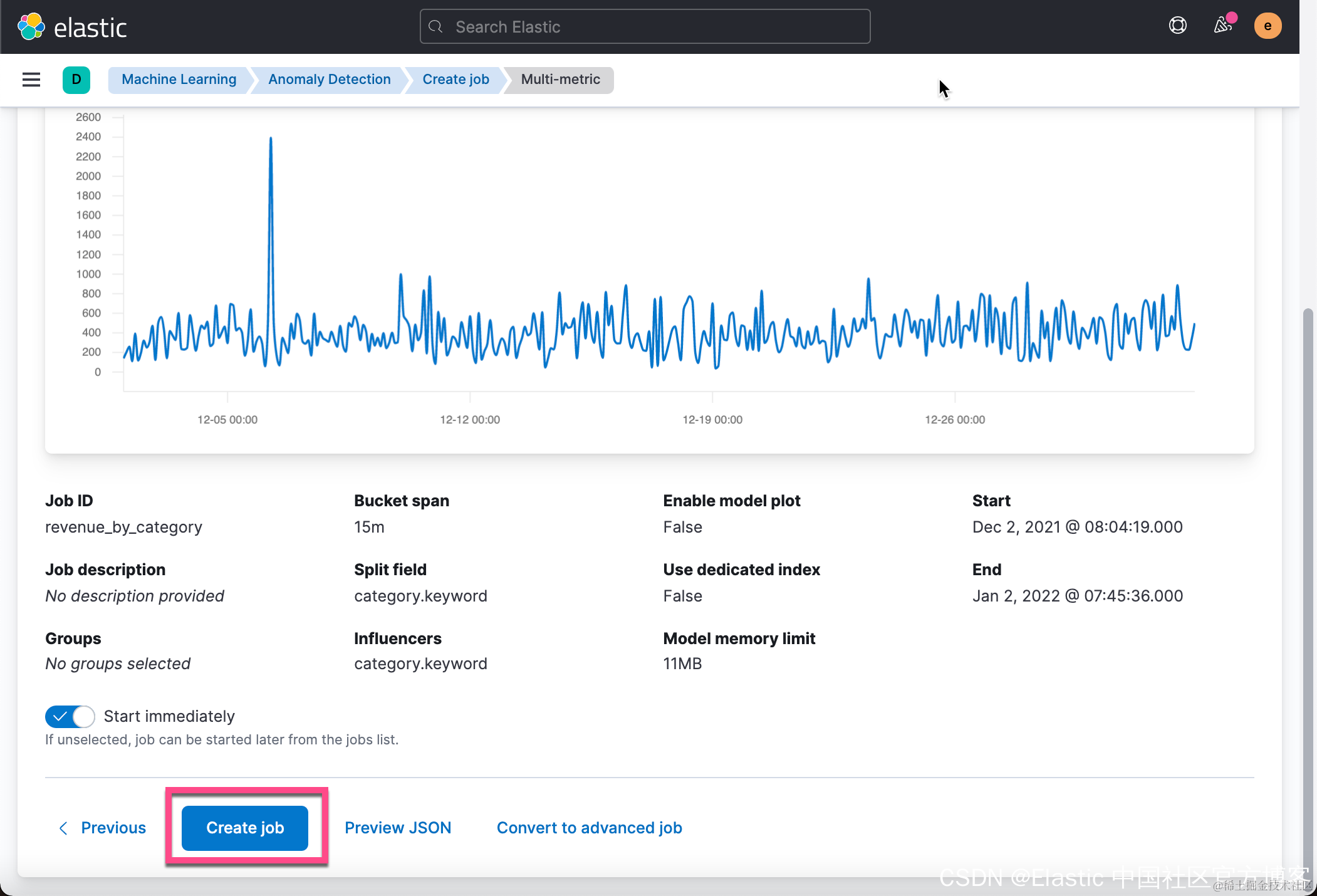1317x896 pixels.
Task: Open the hamburger navigation menu
Action: coord(31,80)
